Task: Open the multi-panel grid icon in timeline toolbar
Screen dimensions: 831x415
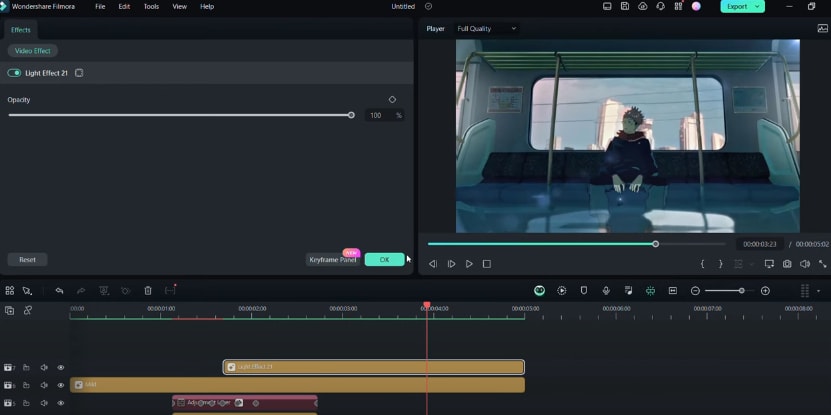Action: point(10,290)
